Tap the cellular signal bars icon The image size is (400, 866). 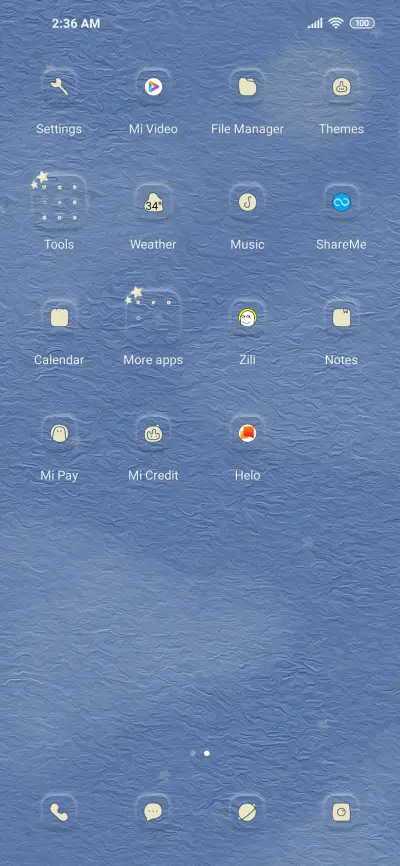pyautogui.click(x=315, y=23)
